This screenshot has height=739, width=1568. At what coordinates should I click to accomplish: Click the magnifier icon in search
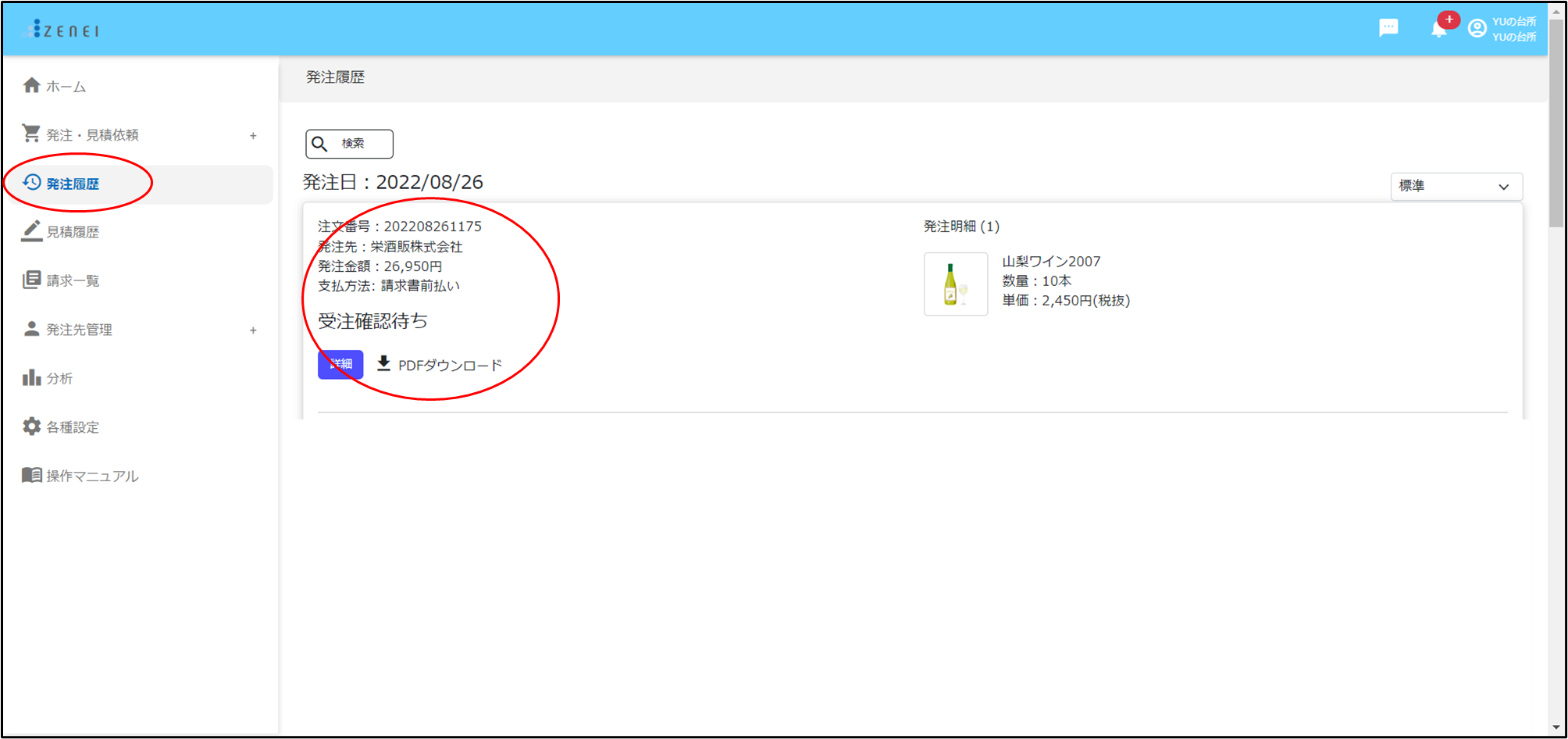319,144
